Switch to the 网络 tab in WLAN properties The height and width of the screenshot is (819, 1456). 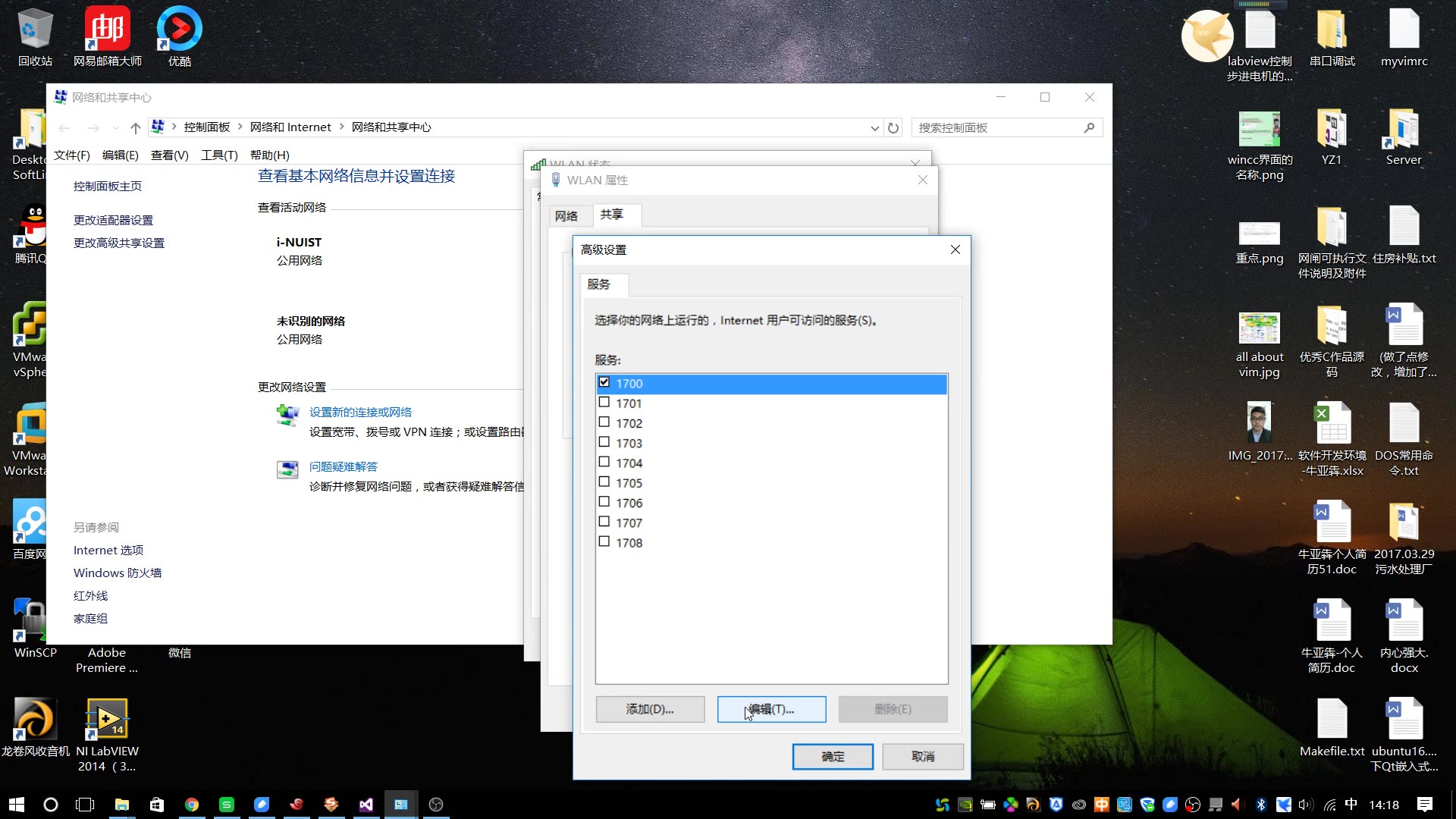click(566, 216)
